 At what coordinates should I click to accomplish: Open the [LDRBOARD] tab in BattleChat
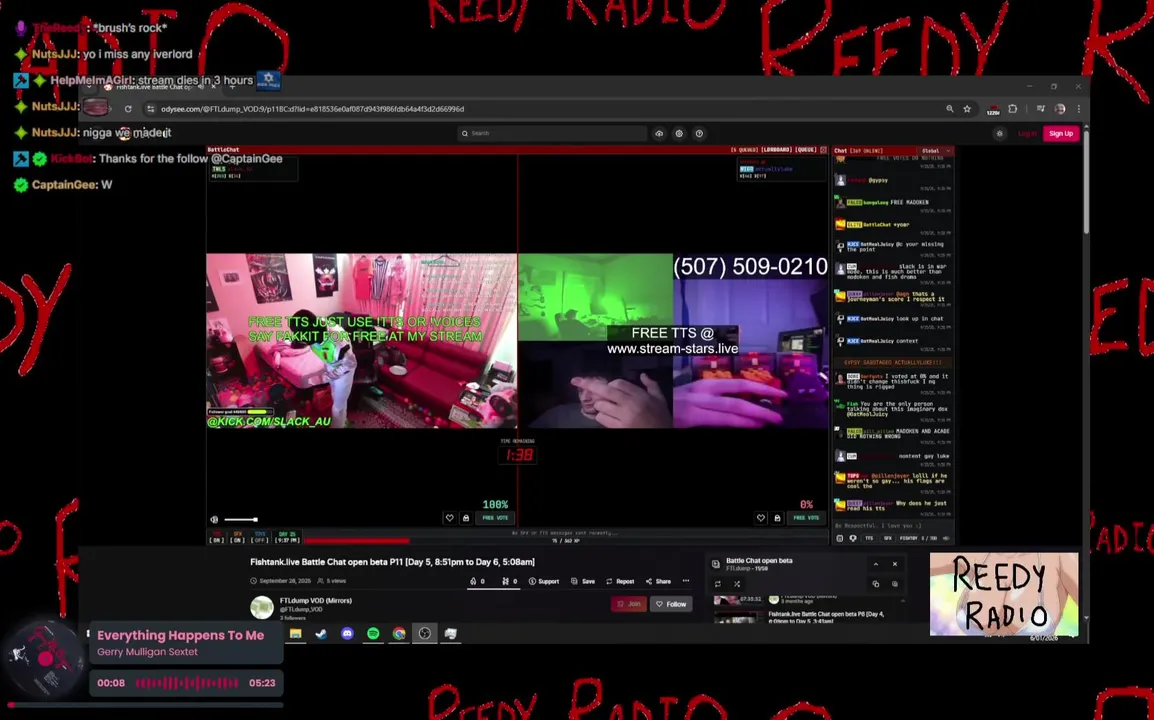click(776, 149)
